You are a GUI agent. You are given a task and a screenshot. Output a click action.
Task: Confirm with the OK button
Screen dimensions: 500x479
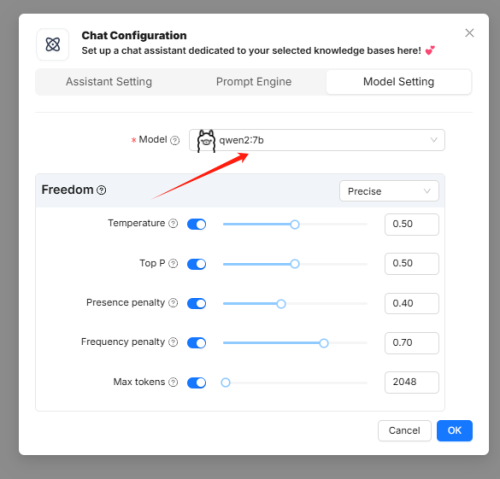455,430
